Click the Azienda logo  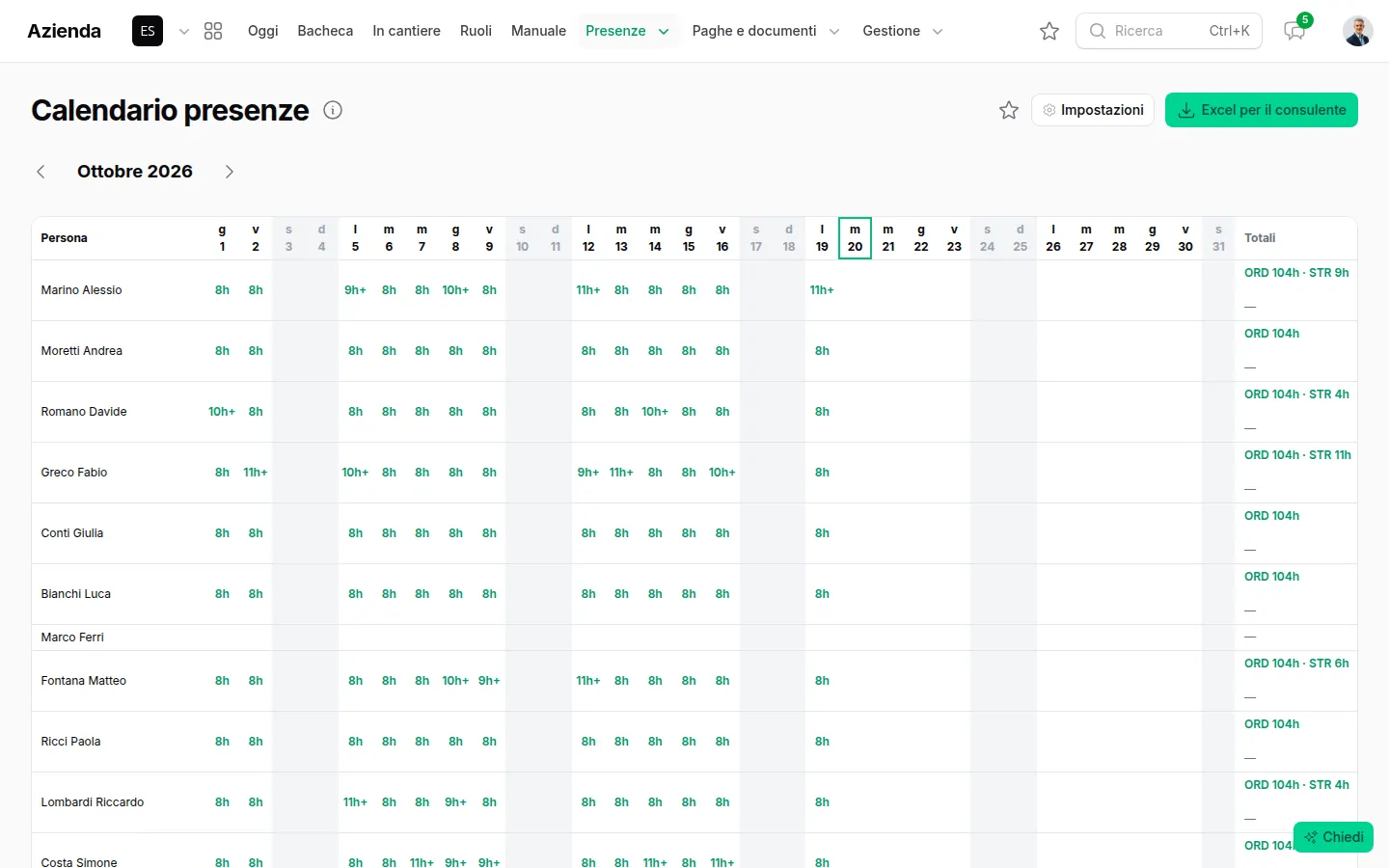tap(64, 31)
